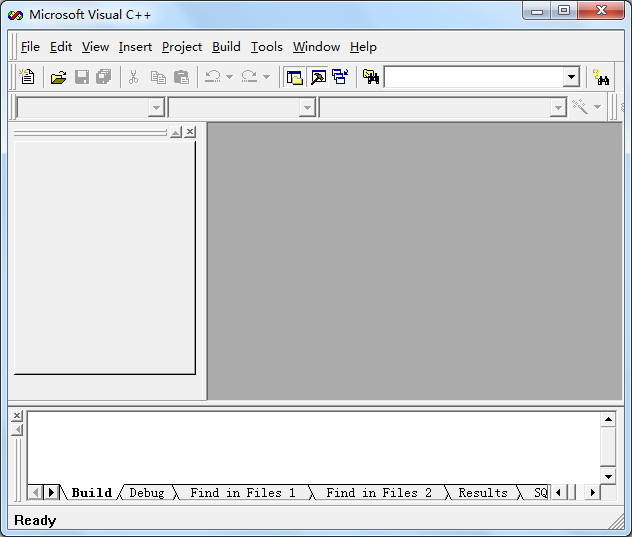Image resolution: width=632 pixels, height=537 pixels.
Task: Open the Redo history dropdown arrow
Action: coord(266,77)
